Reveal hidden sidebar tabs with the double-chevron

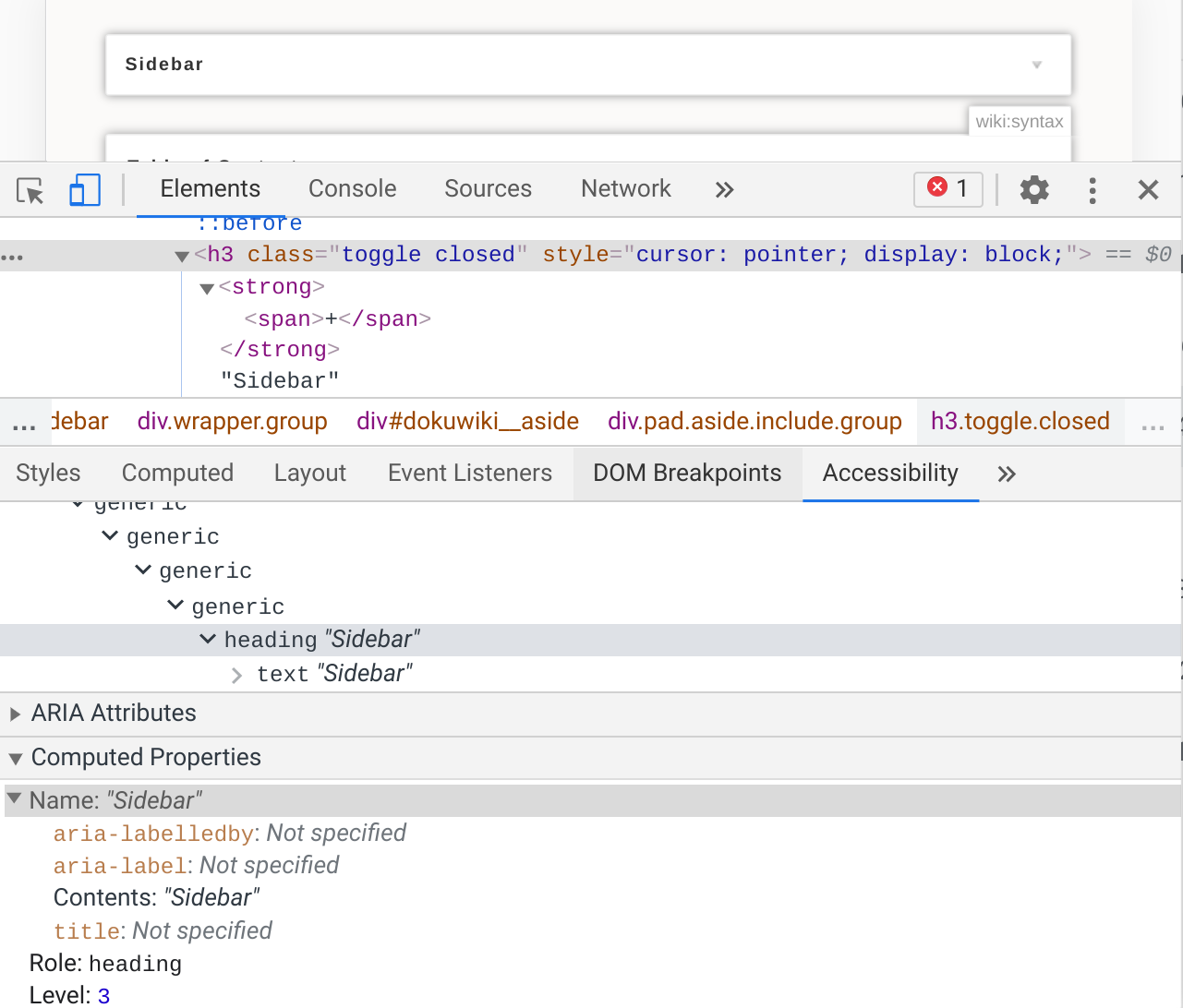(1007, 474)
